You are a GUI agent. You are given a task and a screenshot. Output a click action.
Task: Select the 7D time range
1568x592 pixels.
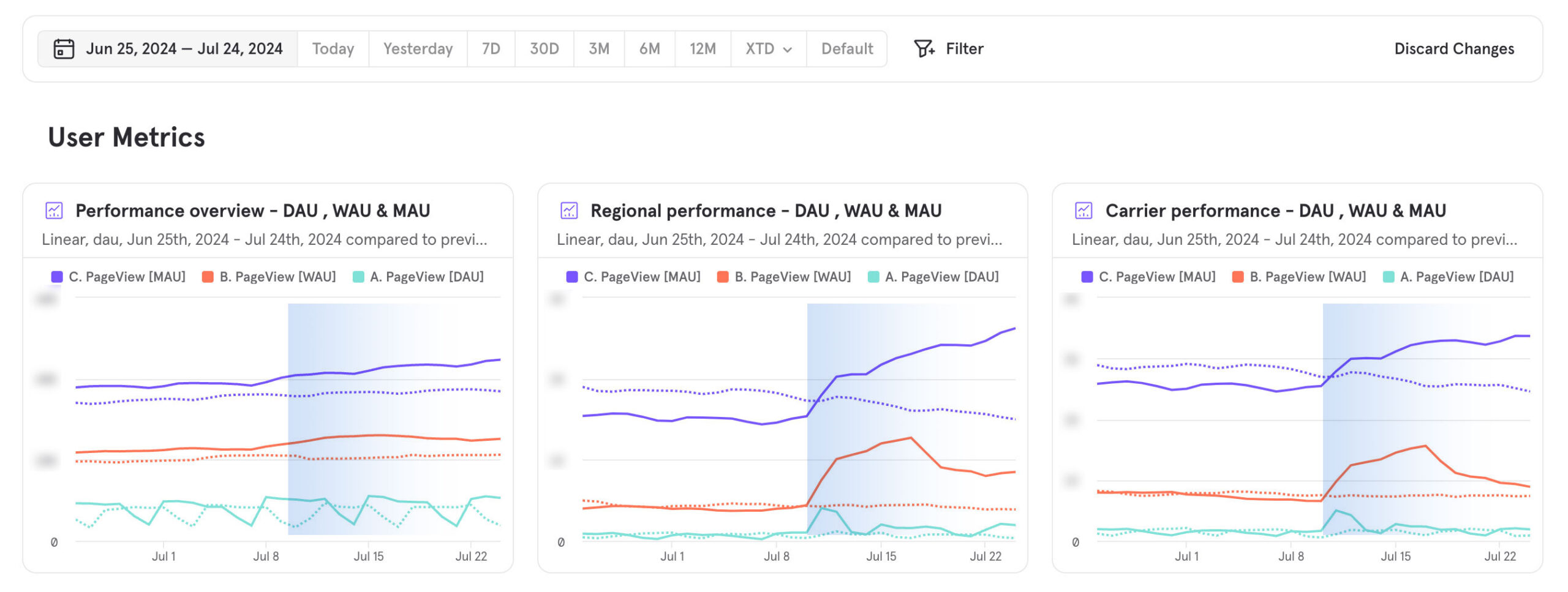491,49
